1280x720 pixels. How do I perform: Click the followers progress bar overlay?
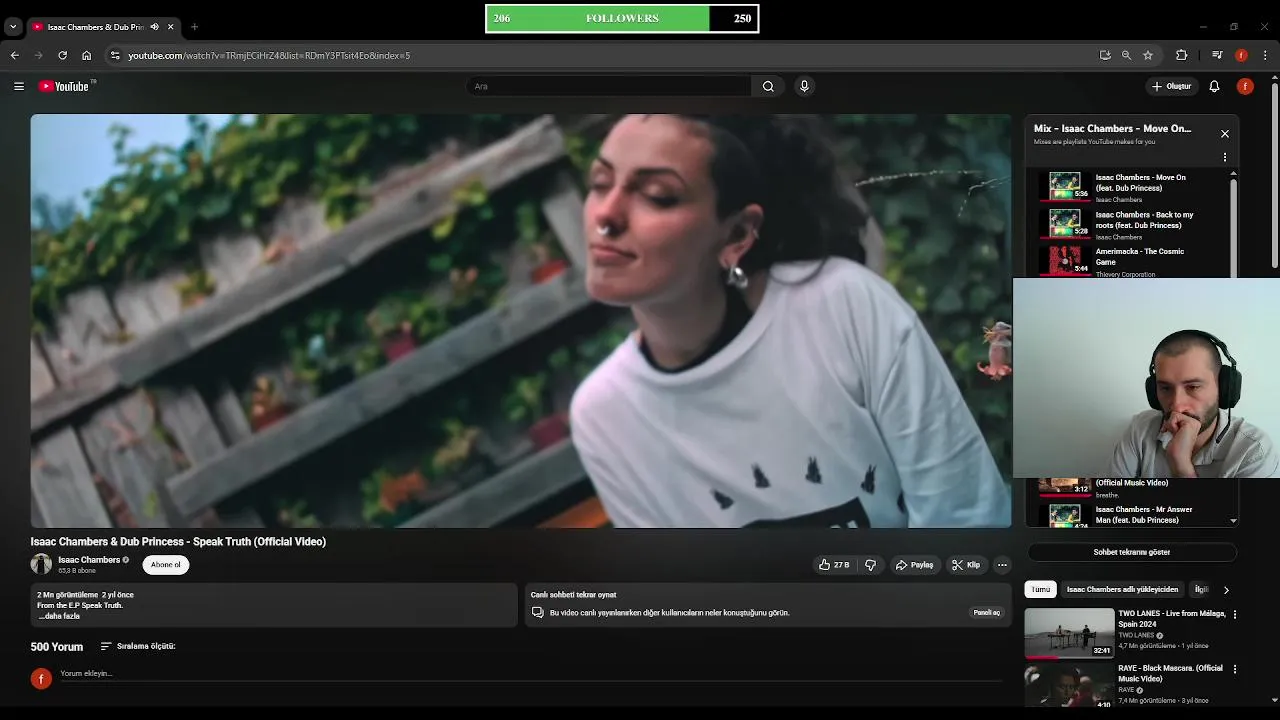622,18
